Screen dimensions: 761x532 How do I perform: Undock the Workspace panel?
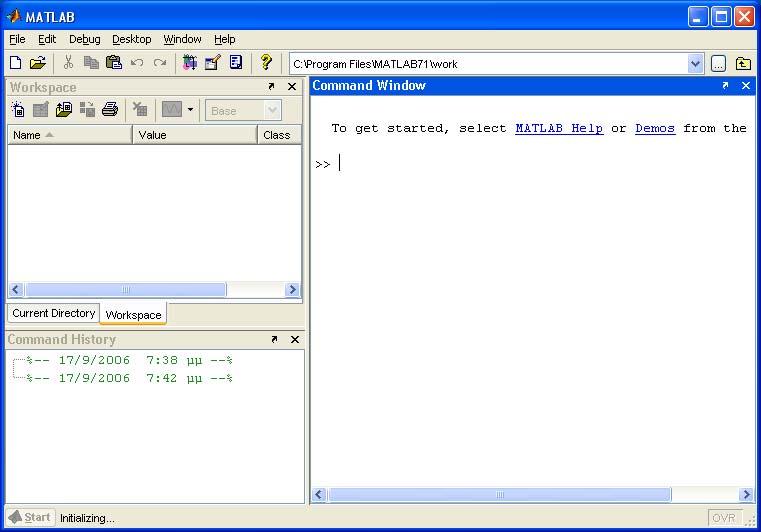(x=271, y=86)
